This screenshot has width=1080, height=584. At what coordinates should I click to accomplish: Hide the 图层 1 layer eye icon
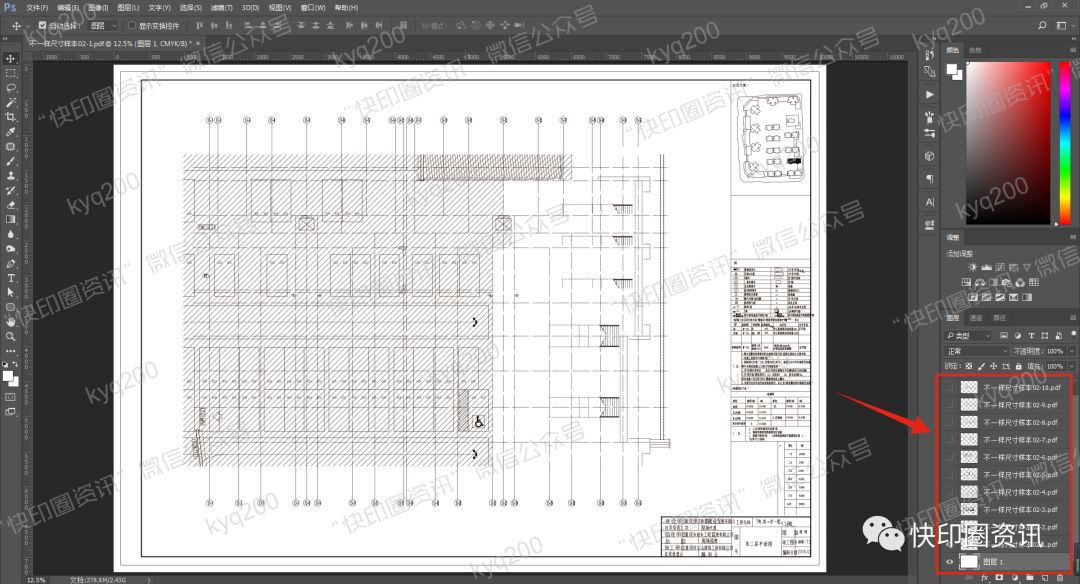[950, 562]
